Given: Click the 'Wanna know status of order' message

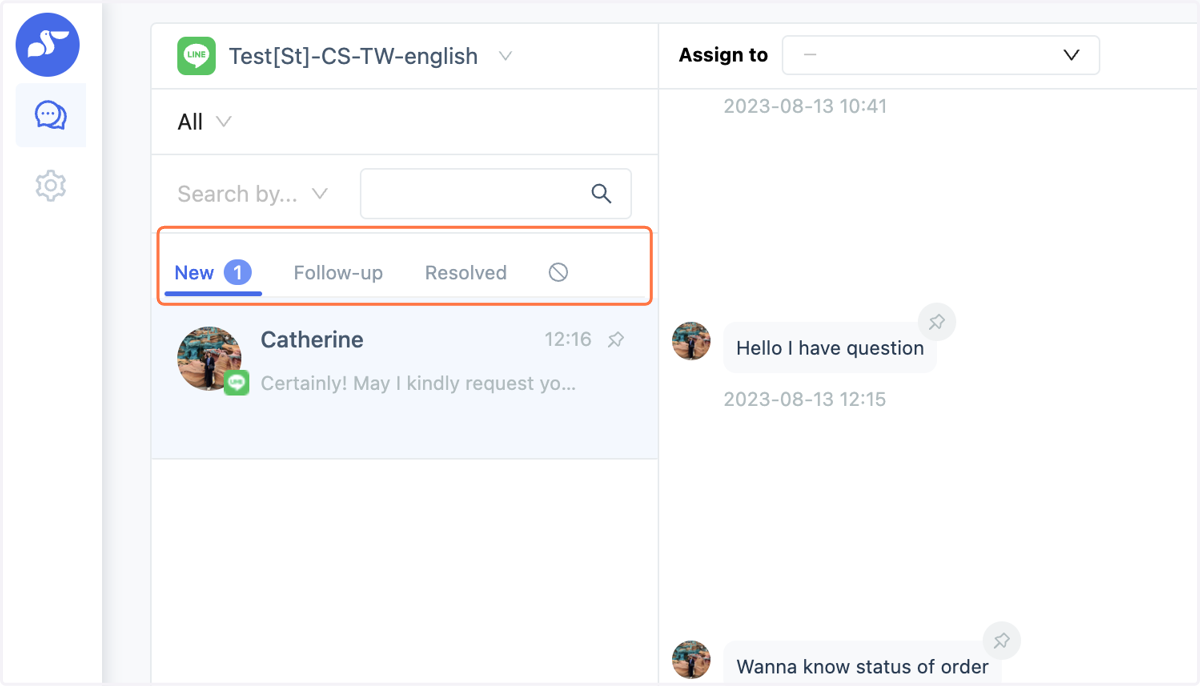Looking at the screenshot, I should [x=862, y=664].
